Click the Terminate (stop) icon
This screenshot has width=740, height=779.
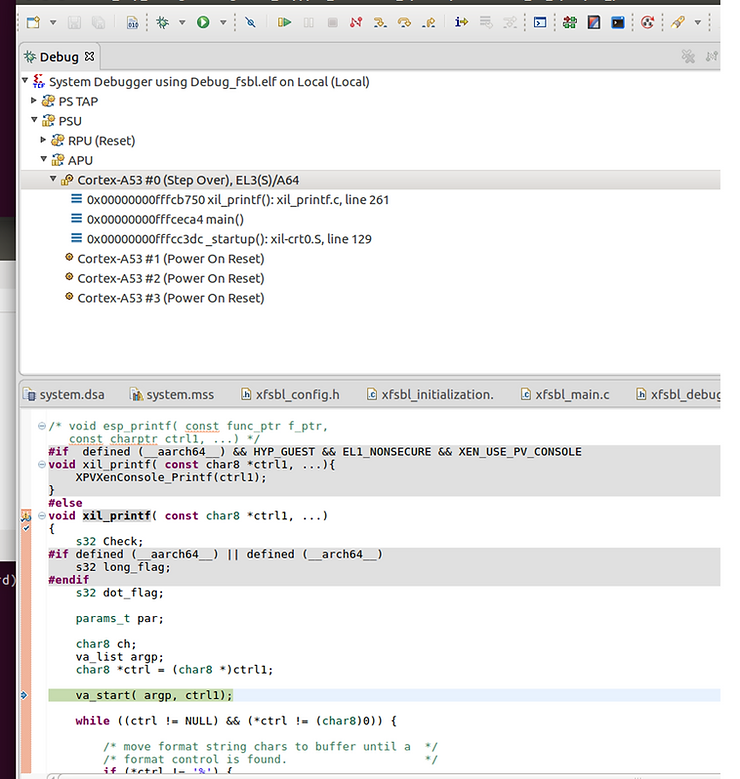click(332, 22)
